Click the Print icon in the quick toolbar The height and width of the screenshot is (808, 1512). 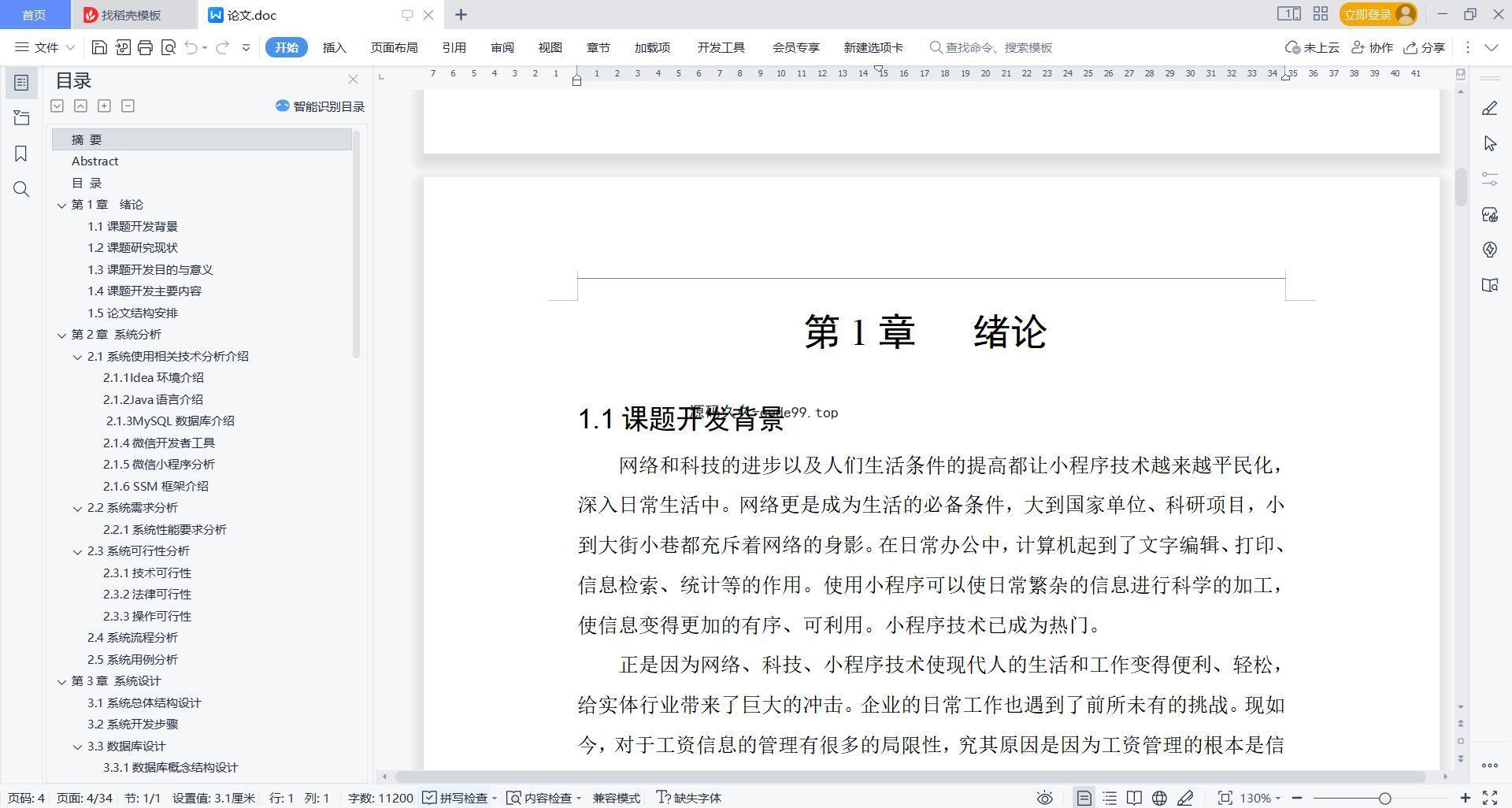[145, 47]
